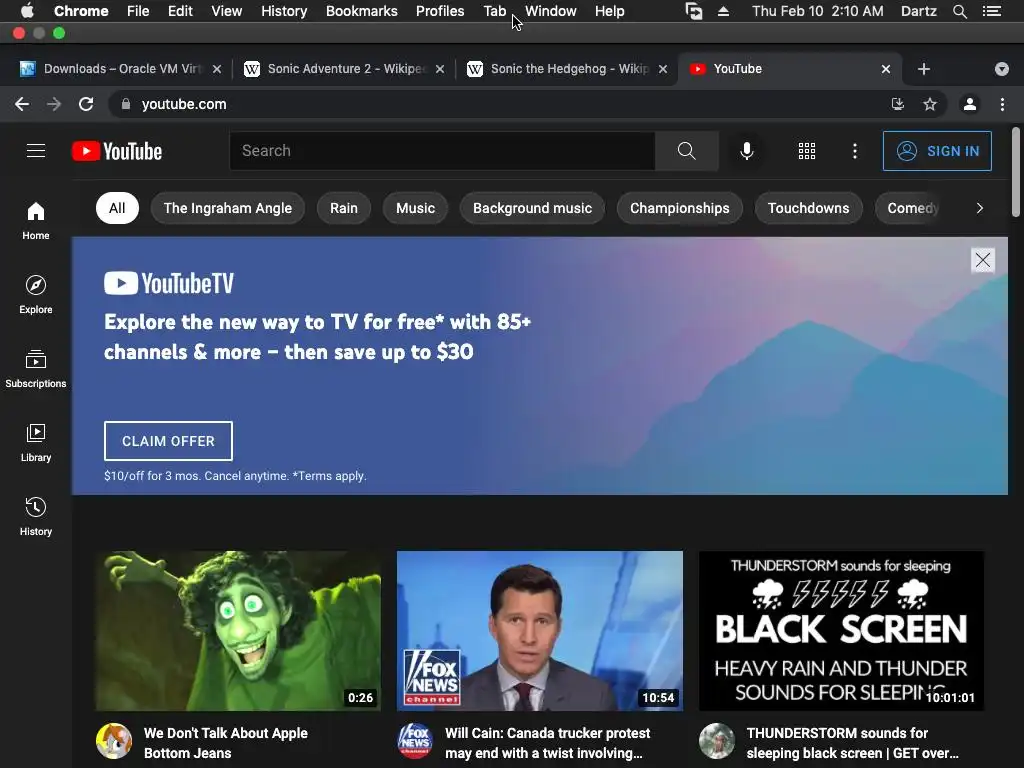
Task: Open Subscriptions in the sidebar
Action: 36,368
